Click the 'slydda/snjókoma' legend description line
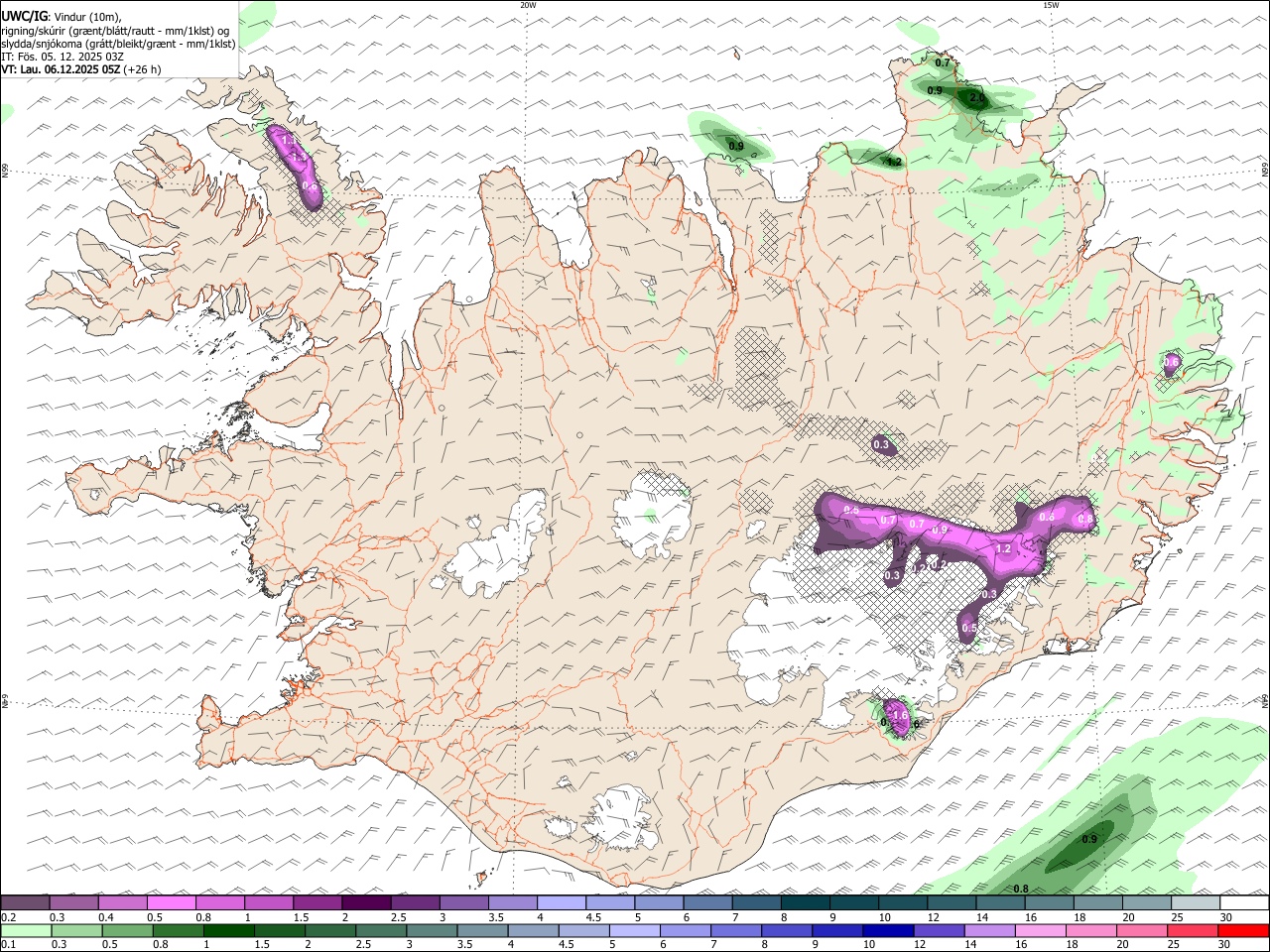 (x=118, y=44)
